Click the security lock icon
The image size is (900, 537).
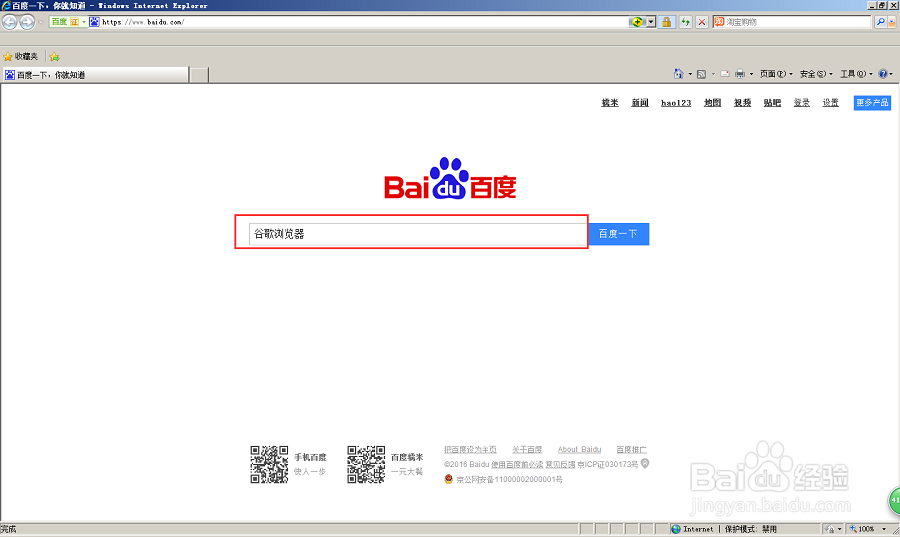point(666,22)
